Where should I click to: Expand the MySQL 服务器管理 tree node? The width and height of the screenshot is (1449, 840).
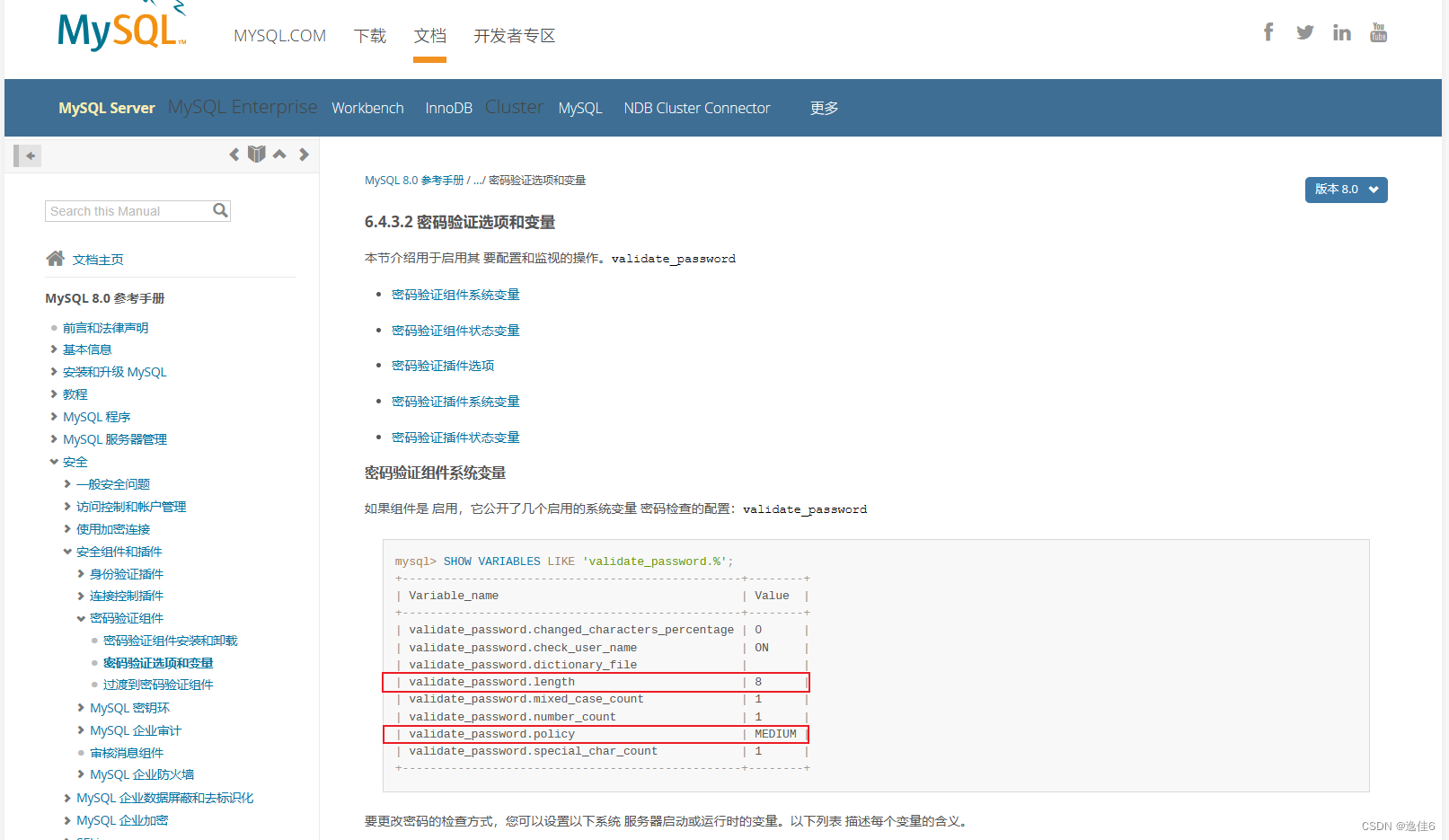(54, 439)
